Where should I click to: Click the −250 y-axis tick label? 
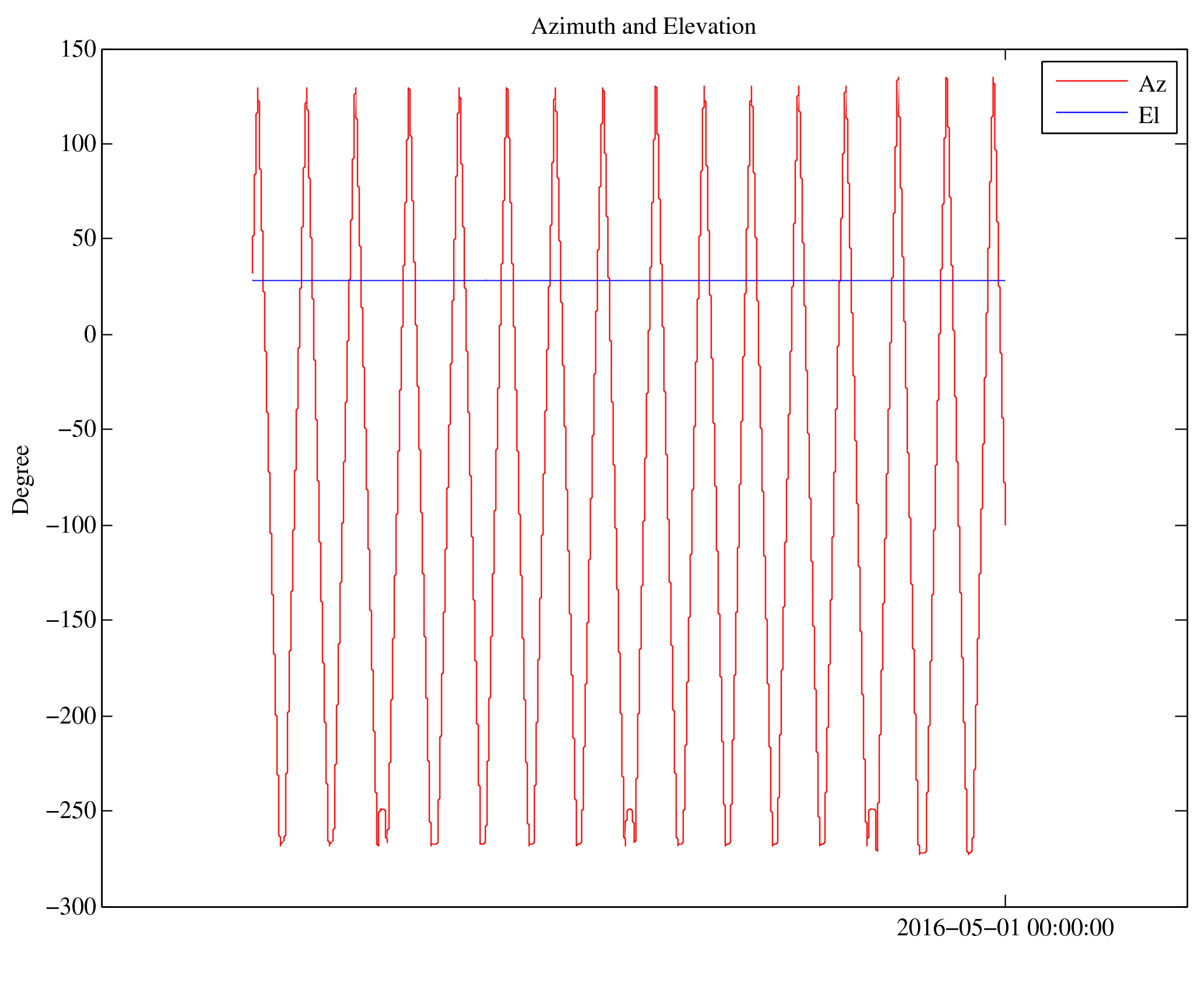coord(71,811)
